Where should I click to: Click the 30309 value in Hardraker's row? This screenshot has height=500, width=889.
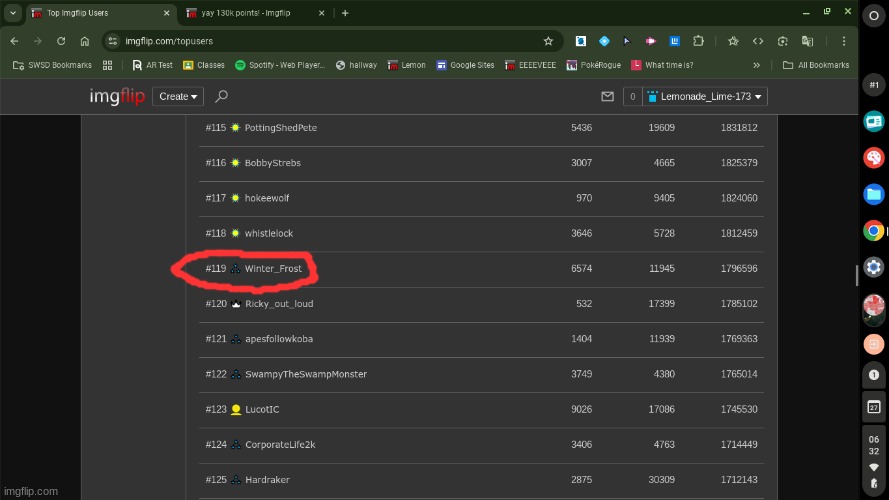[662, 479]
